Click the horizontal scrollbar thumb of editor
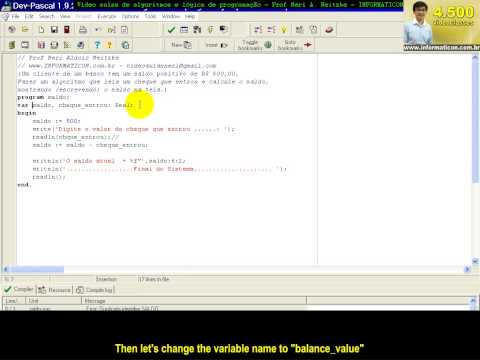480x360 pixels. pos(37,269)
